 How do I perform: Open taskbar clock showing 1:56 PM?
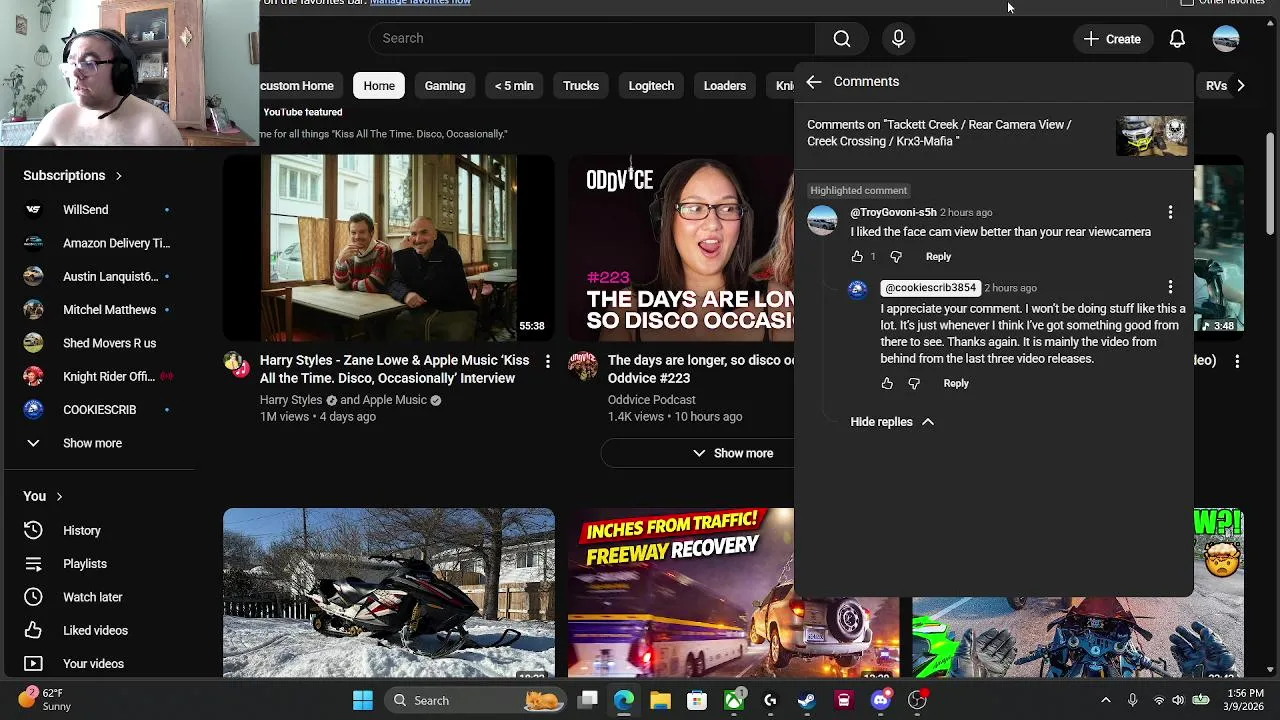pyautogui.click(x=1245, y=700)
